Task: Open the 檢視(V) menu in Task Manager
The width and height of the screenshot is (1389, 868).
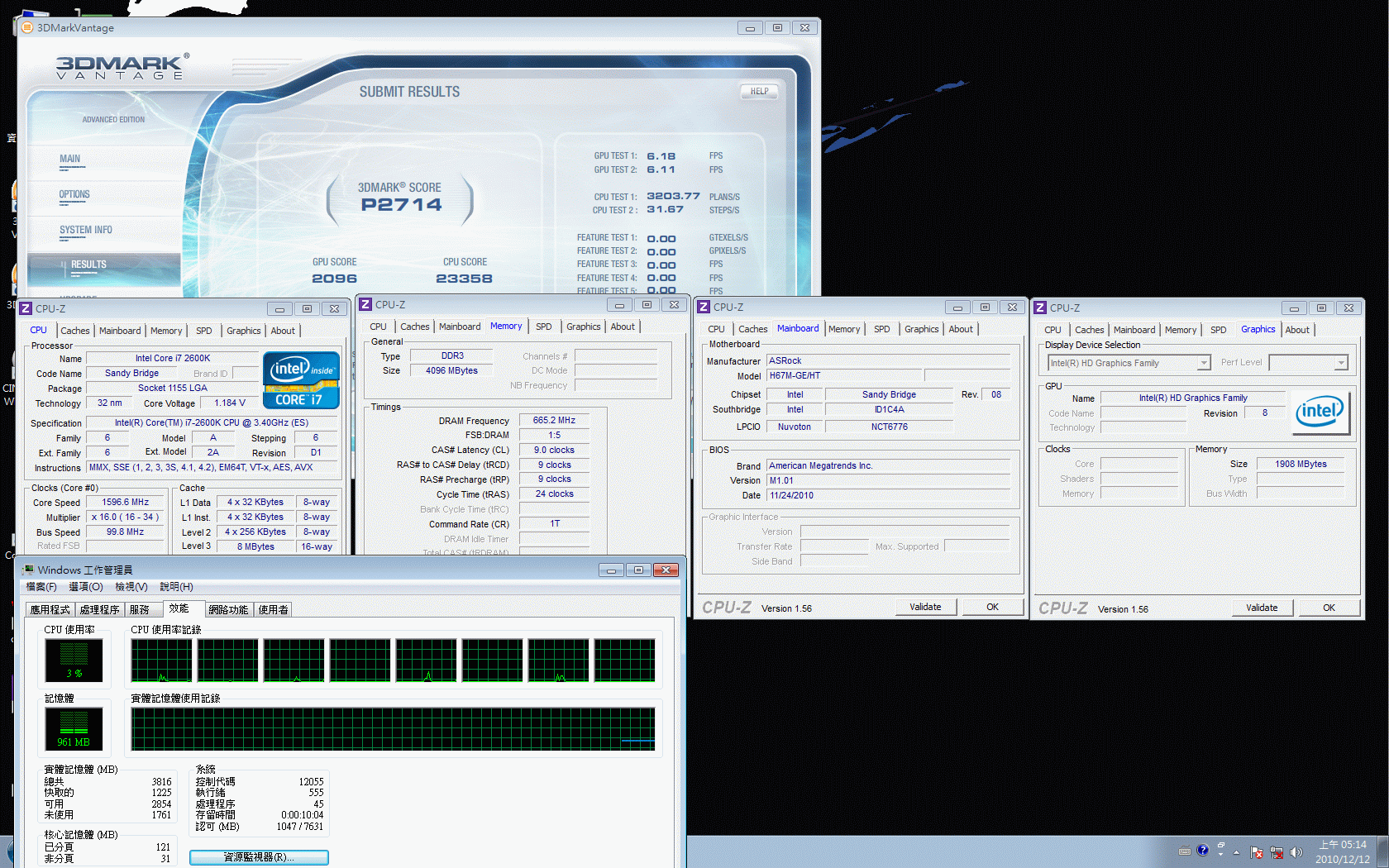Action: (131, 587)
